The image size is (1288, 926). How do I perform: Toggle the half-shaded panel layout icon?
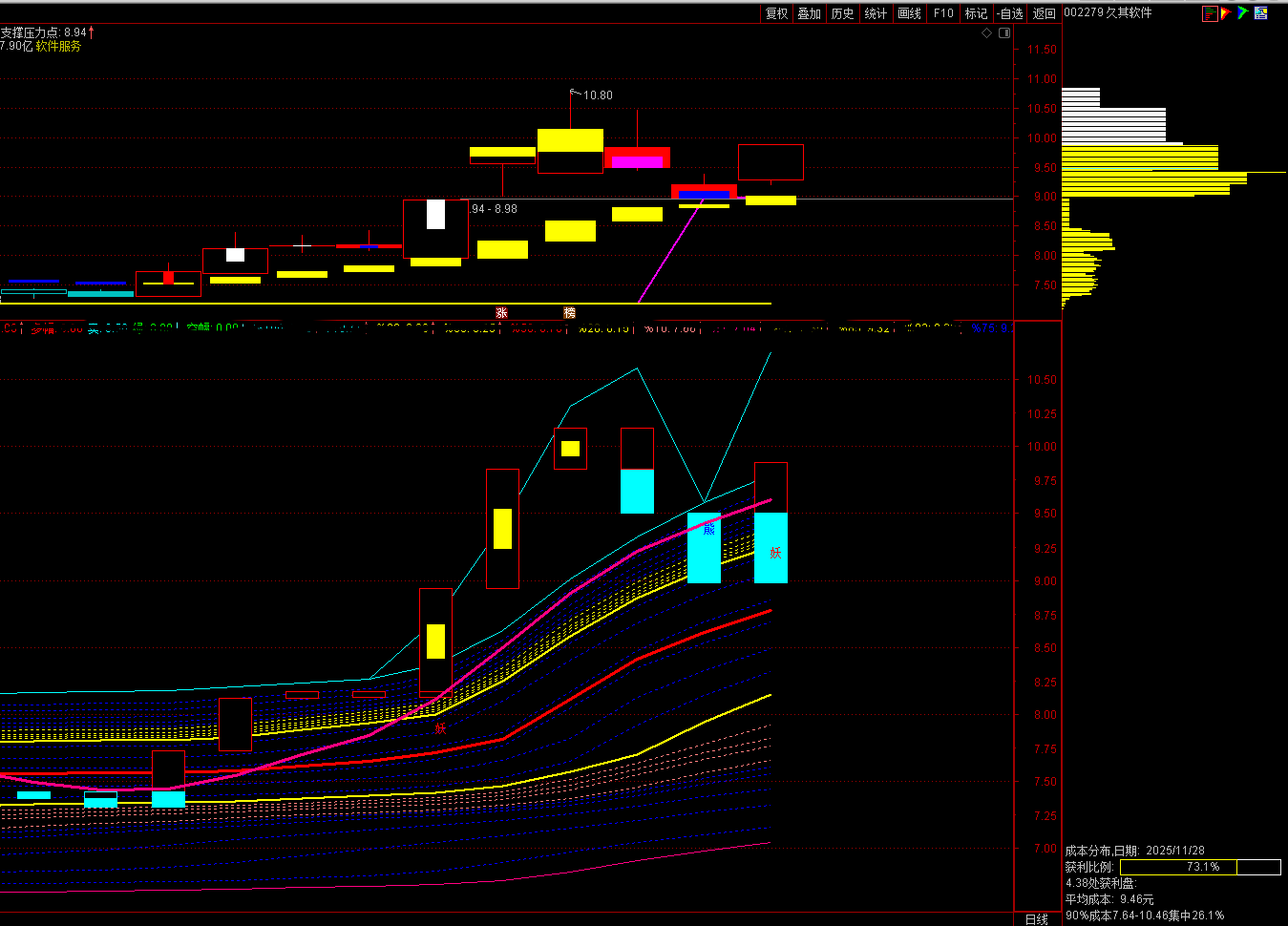(x=1004, y=32)
